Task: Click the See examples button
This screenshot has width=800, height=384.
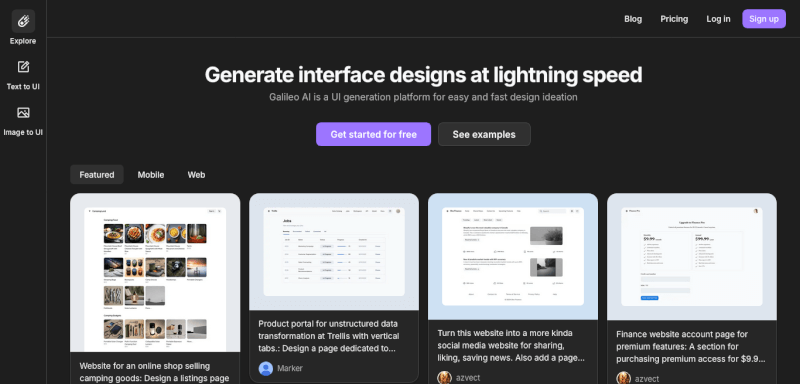Action: (484, 134)
